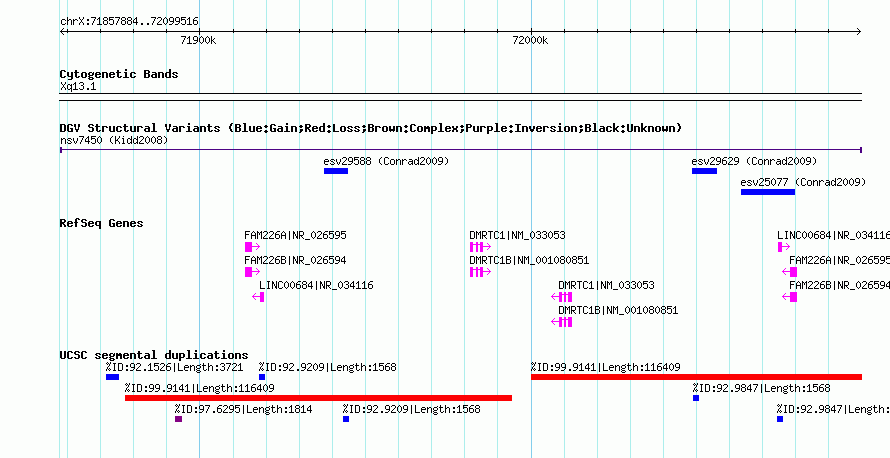The height and width of the screenshot is (458, 890).
Task: Select the purple 97.6295 duplication block
Action: (179, 419)
